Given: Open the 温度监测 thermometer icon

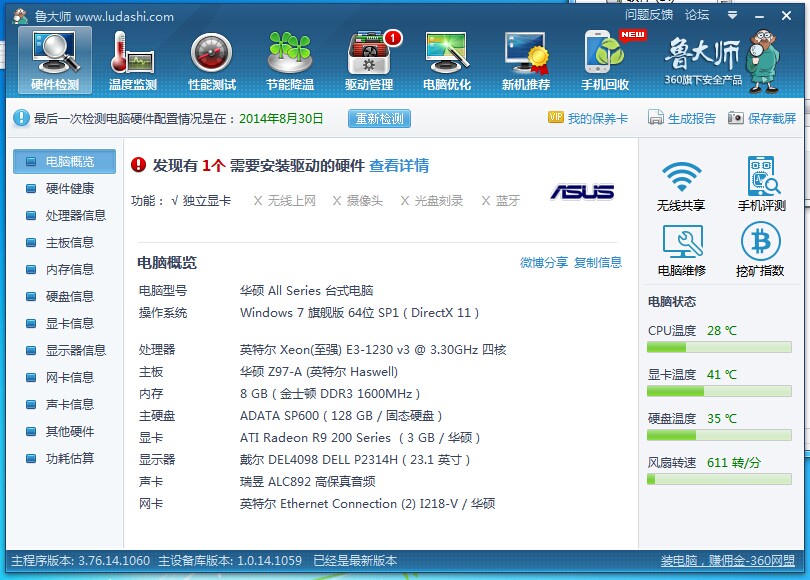Looking at the screenshot, I should tap(133, 60).
